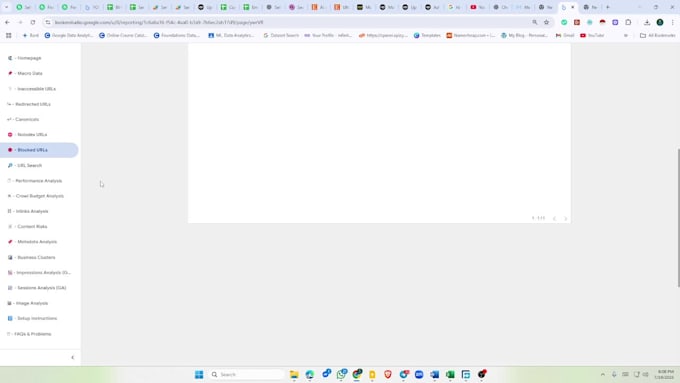The image size is (680, 383).
Task: Open WhatsApp from the taskbar
Action: 341,374
